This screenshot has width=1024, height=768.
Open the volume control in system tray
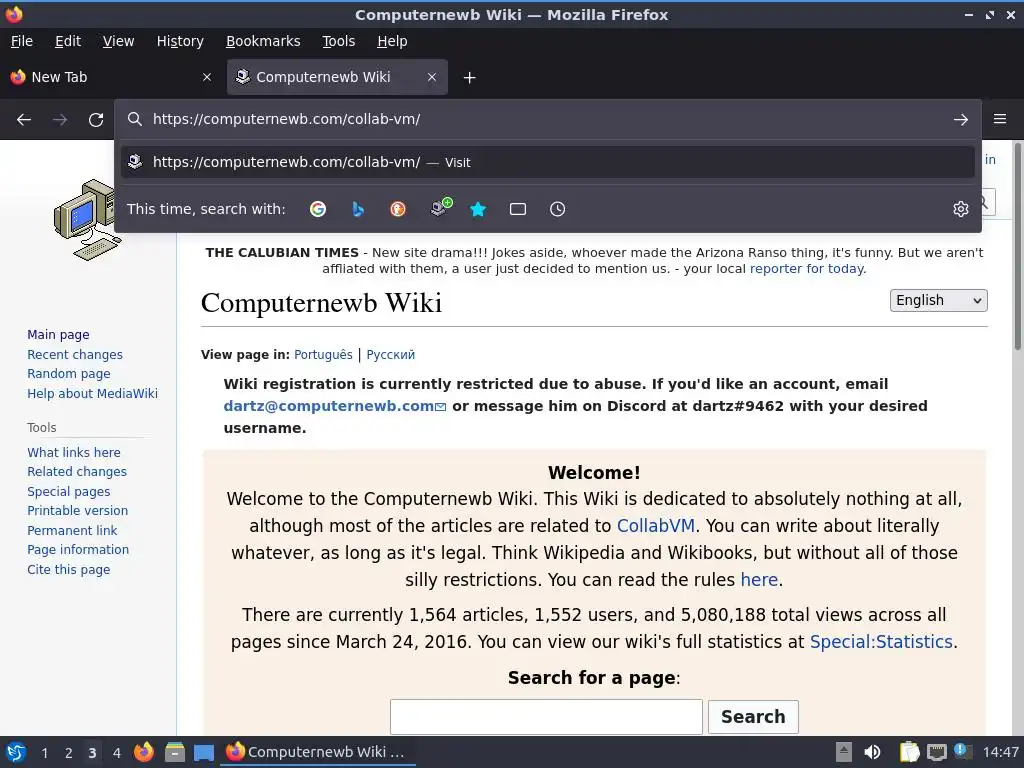tap(872, 752)
